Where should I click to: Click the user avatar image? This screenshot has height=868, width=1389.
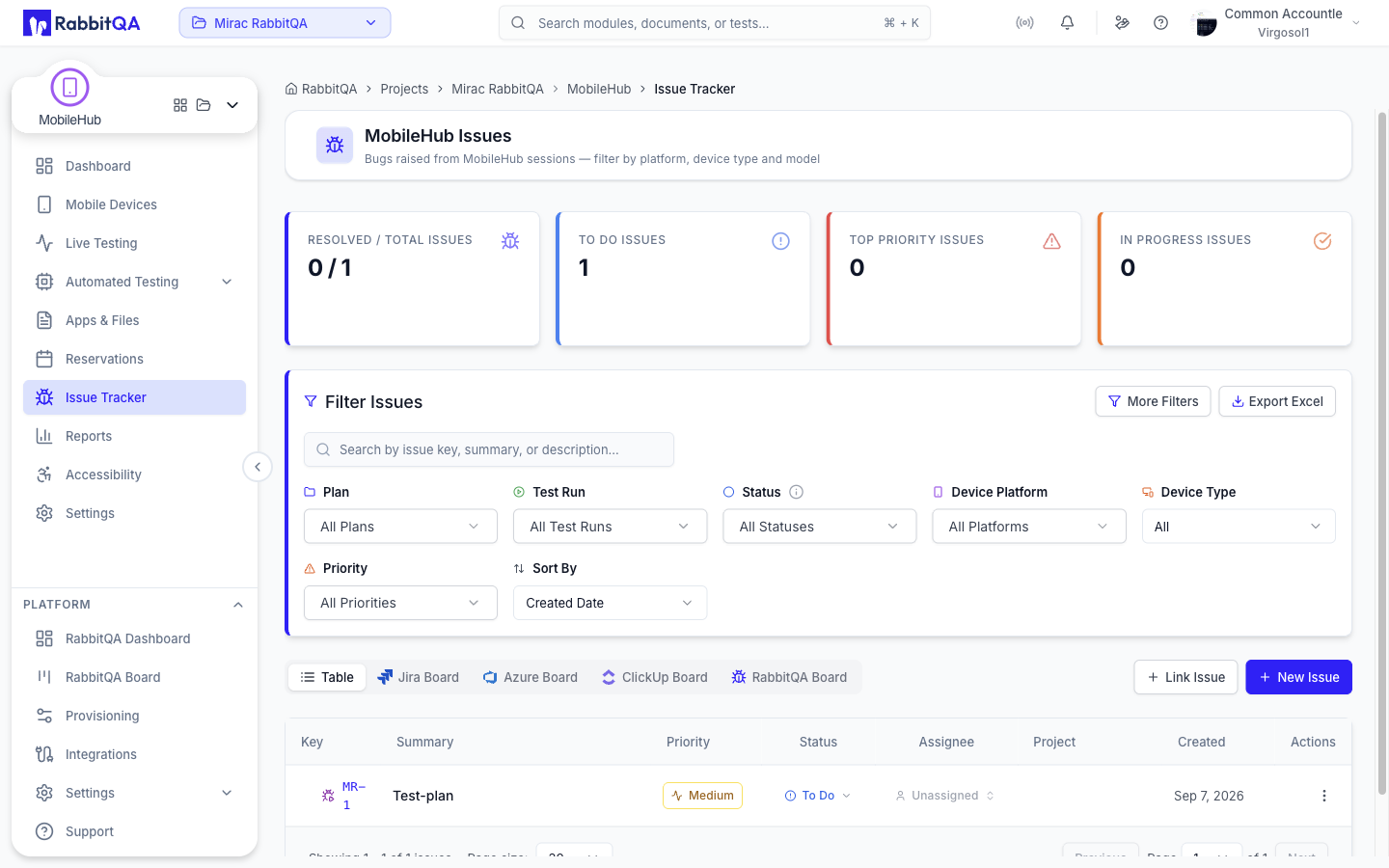point(1205,23)
